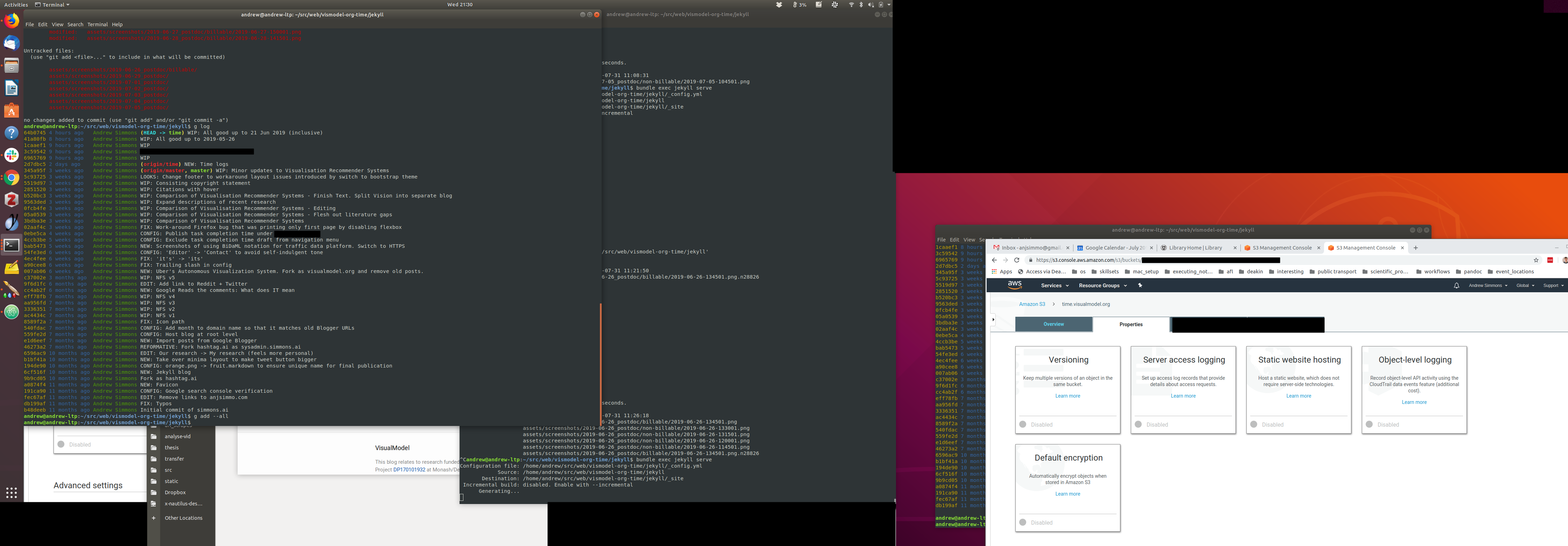
Task: Open the Resource Groups dropdown
Action: (1102, 286)
